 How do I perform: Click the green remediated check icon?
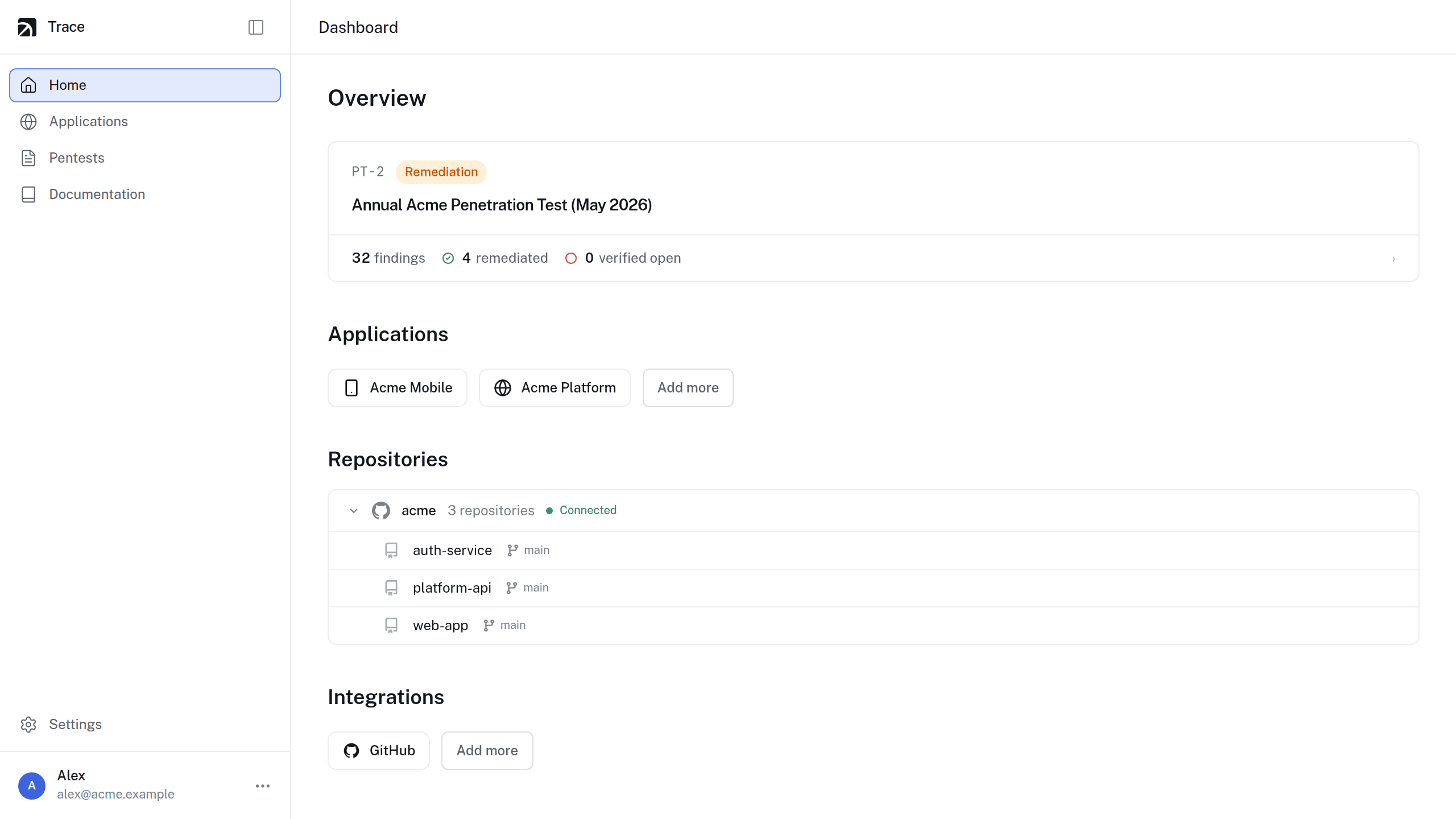tap(448, 258)
